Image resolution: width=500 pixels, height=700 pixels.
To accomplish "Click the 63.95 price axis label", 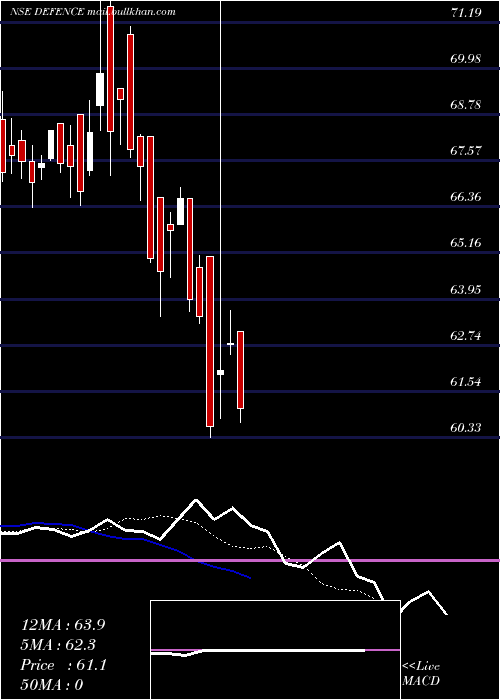I will tap(466, 290).
